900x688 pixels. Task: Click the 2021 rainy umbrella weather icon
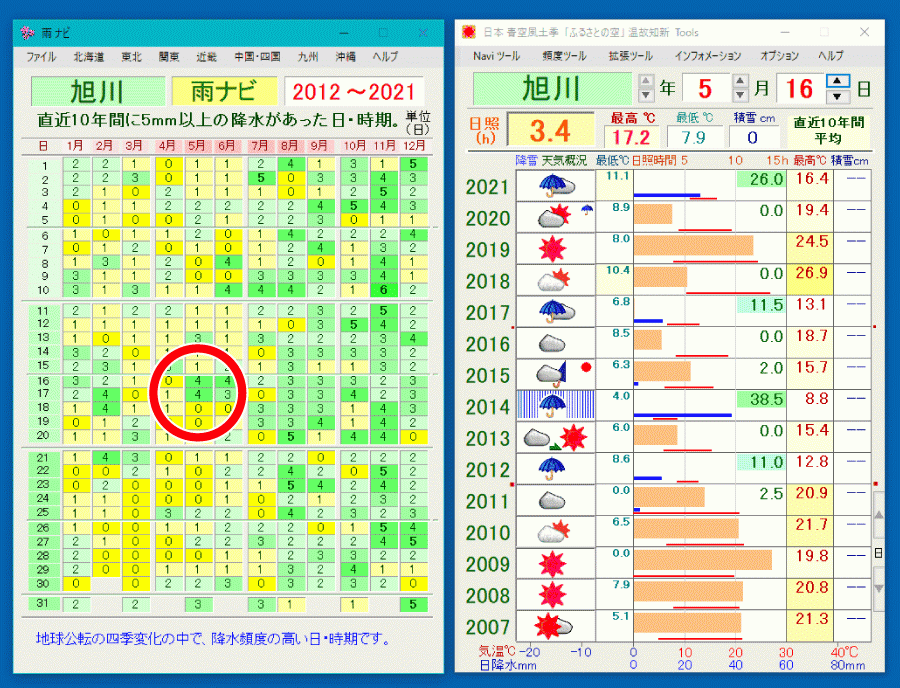point(553,186)
